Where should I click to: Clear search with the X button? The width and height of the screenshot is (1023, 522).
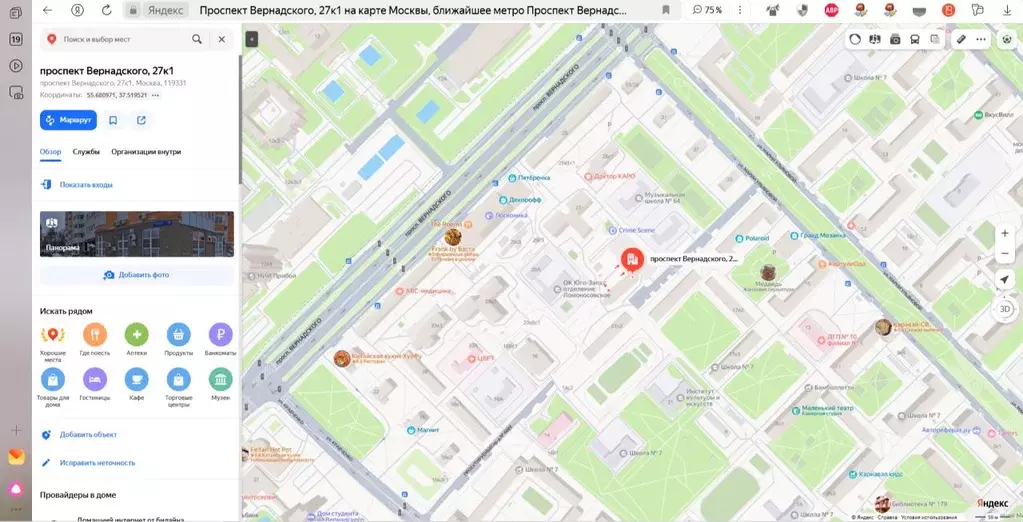point(222,39)
